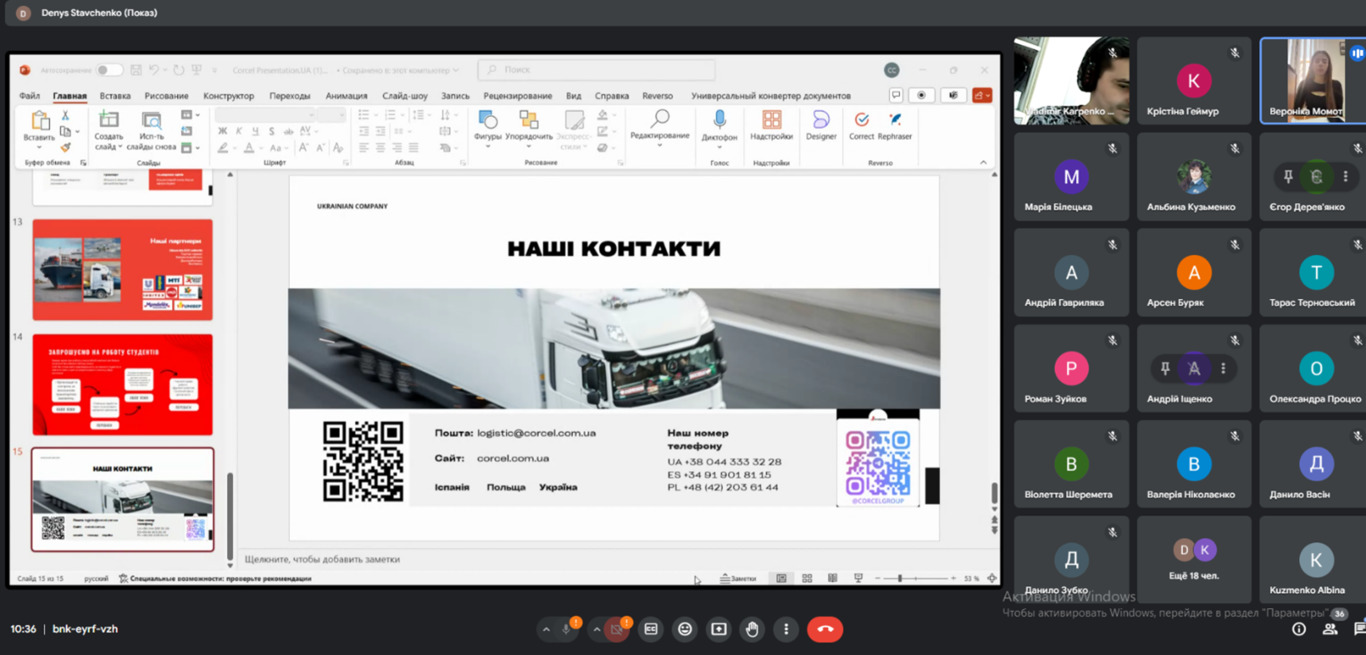Open more options on Андрій Іщенко tile
1366x655 pixels.
tap(1223, 368)
